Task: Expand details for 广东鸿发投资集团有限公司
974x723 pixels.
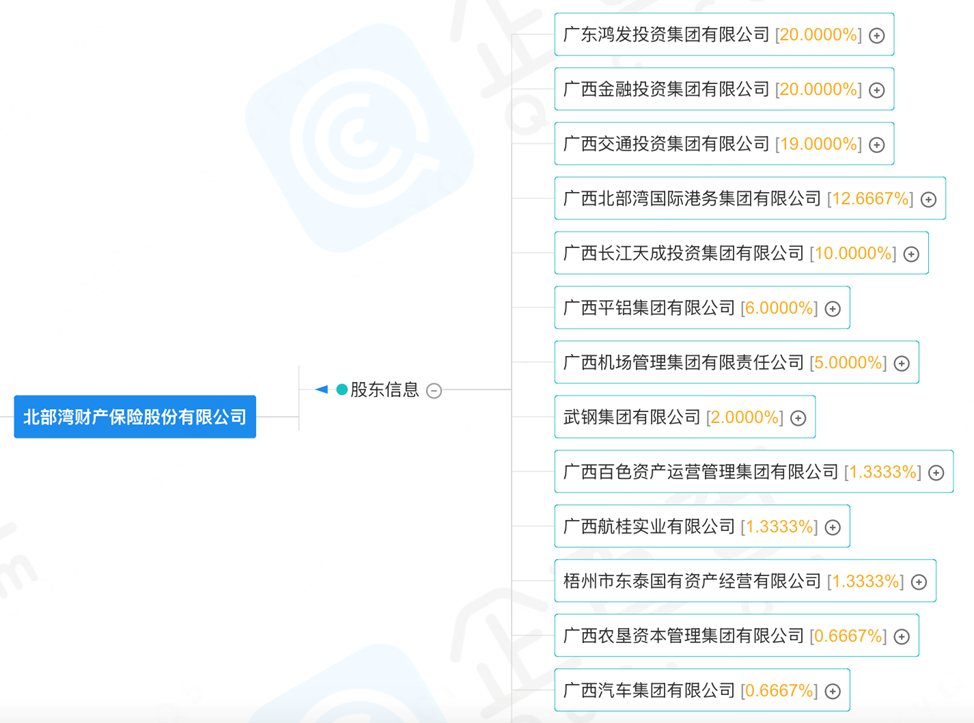Action: click(877, 34)
